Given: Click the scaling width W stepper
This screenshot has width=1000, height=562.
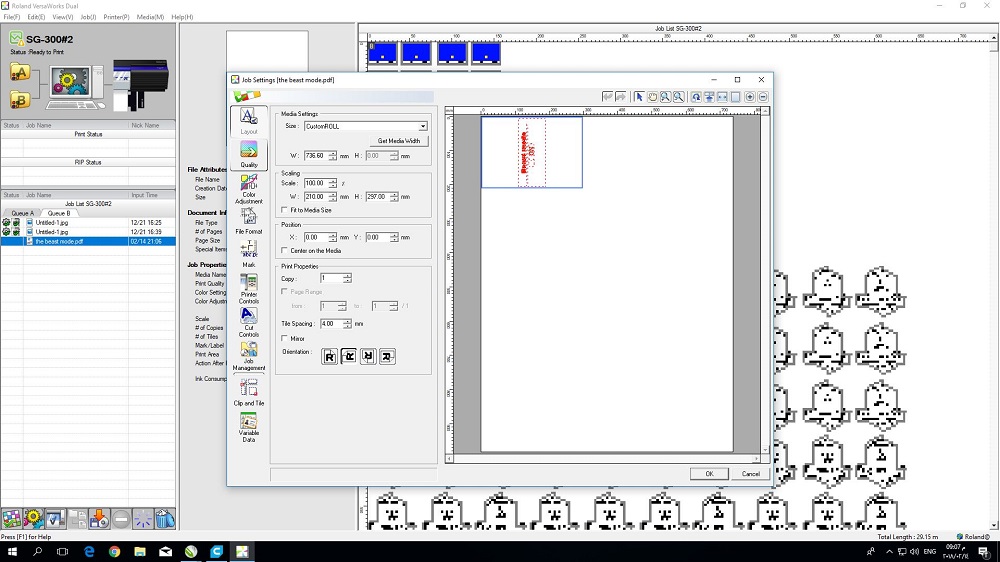Looking at the screenshot, I should [x=332, y=197].
